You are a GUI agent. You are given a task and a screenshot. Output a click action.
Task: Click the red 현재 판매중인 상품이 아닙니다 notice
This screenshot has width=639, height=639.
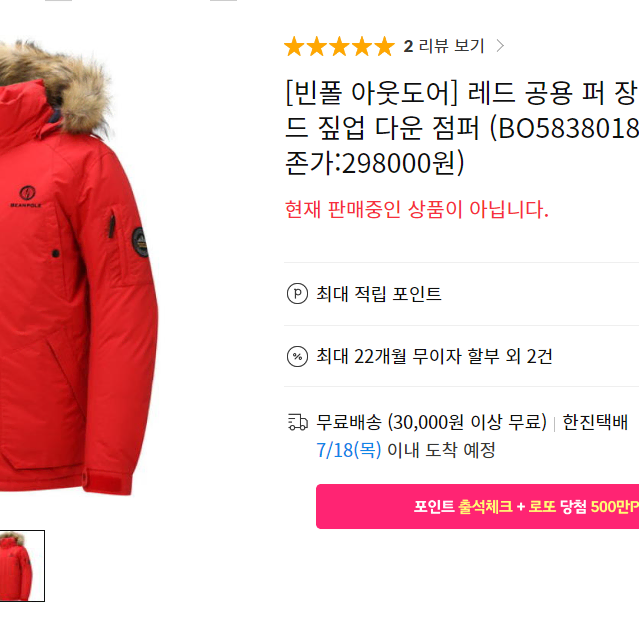click(416, 209)
